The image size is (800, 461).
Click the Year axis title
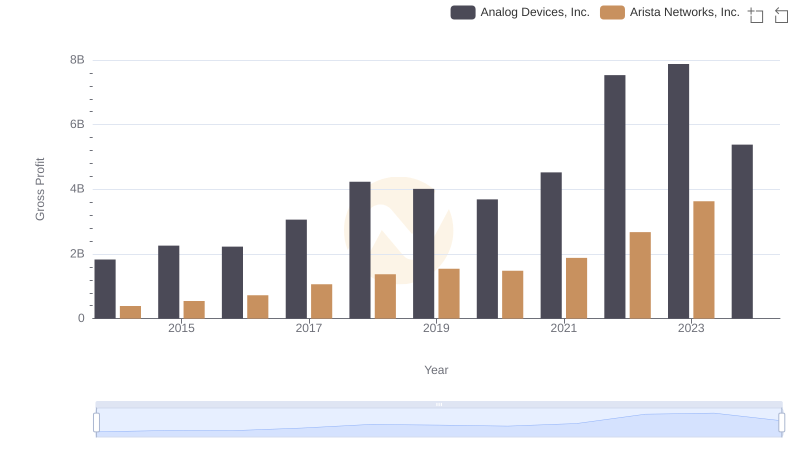(436, 370)
